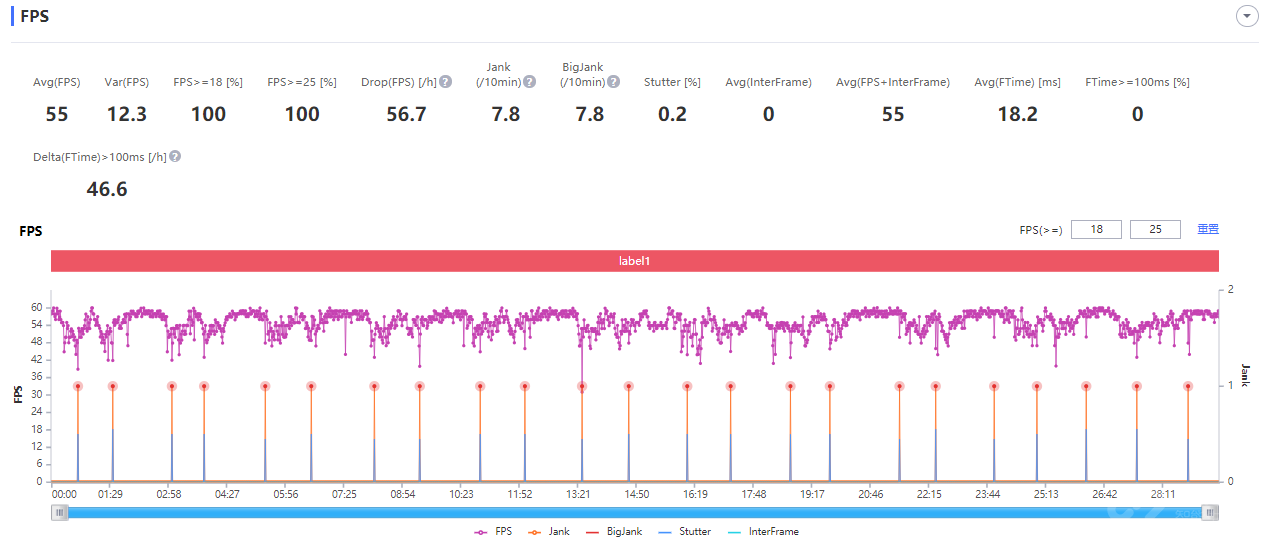
Task: Click the blue reset link beside the threshold fields
Action: pos(1208,229)
